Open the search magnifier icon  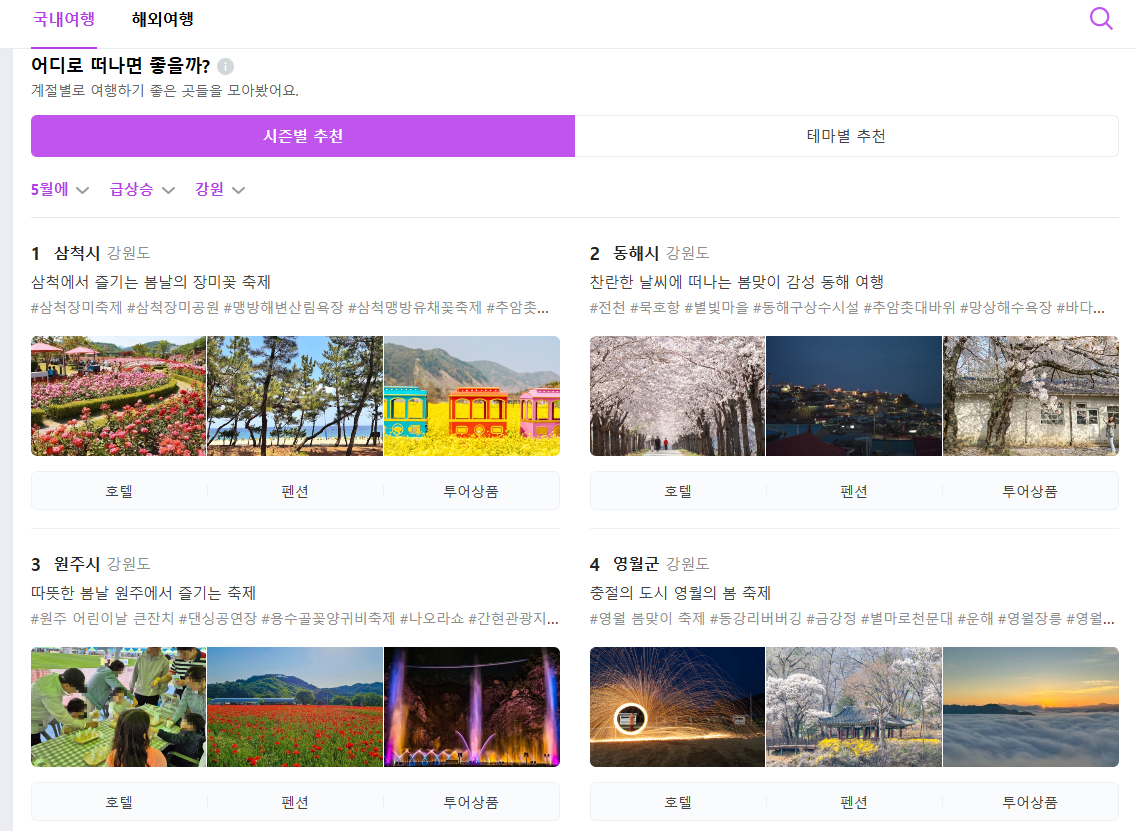click(1101, 18)
